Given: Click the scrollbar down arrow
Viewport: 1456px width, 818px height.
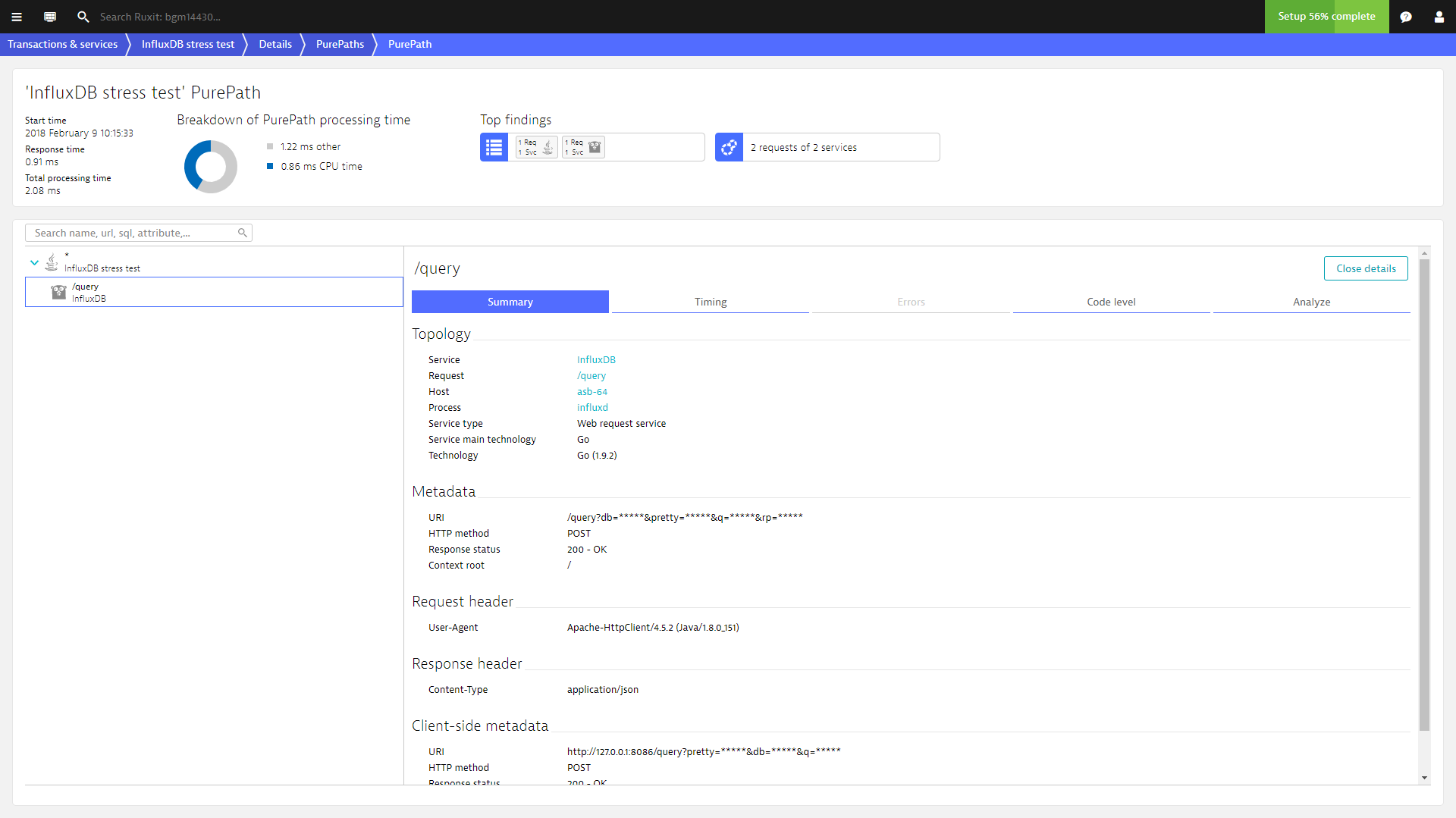Looking at the screenshot, I should (x=1424, y=778).
